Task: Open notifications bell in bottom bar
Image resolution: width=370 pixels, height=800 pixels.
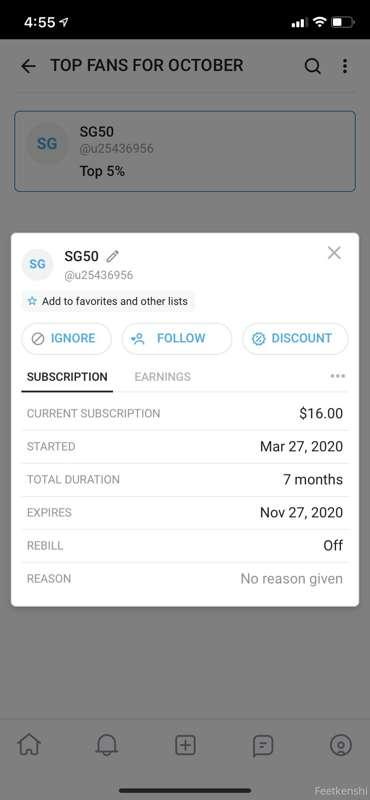Action: click(x=107, y=746)
